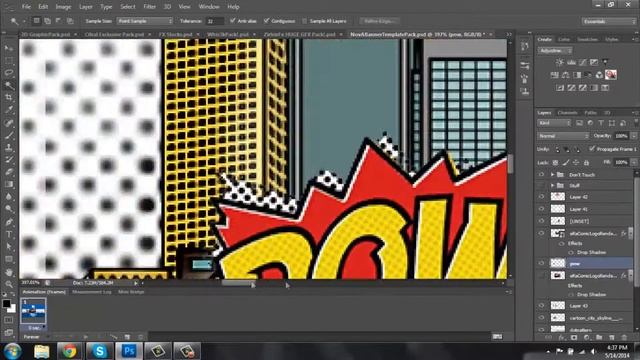Hide Layer 43
Image resolution: width=640 pixels, height=360 pixels.
(x=541, y=306)
